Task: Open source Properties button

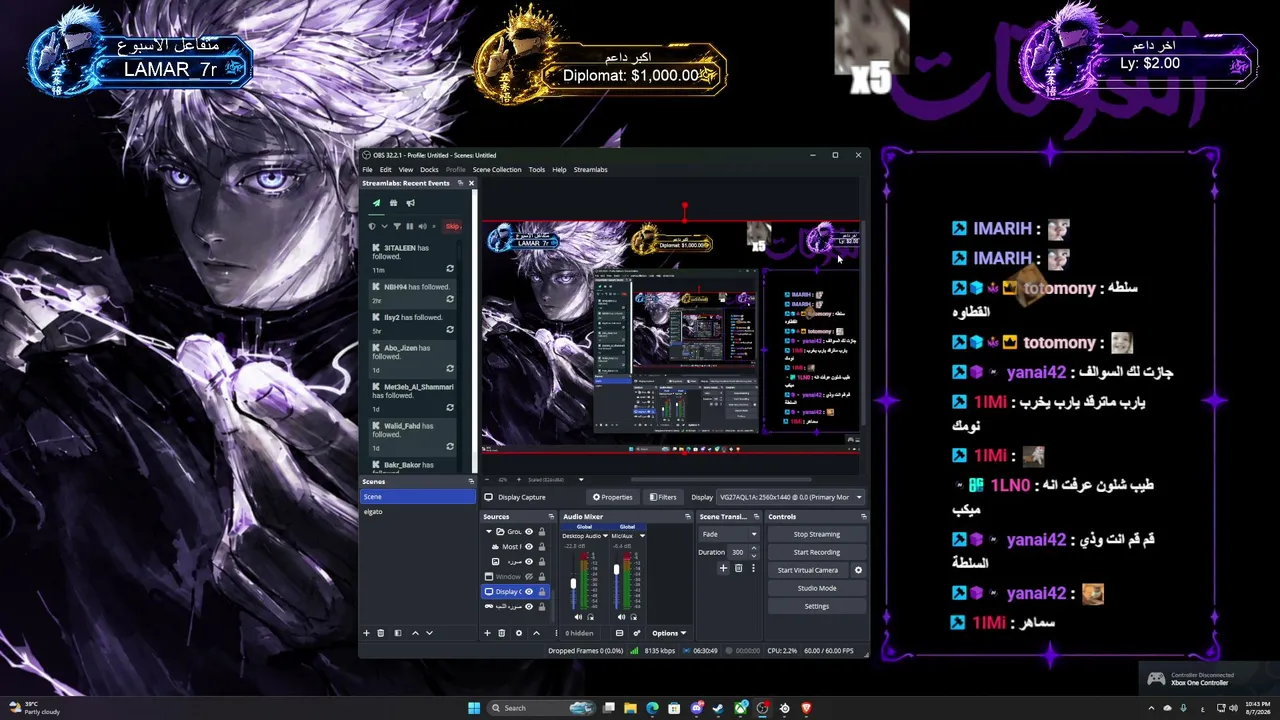Action: coord(613,497)
